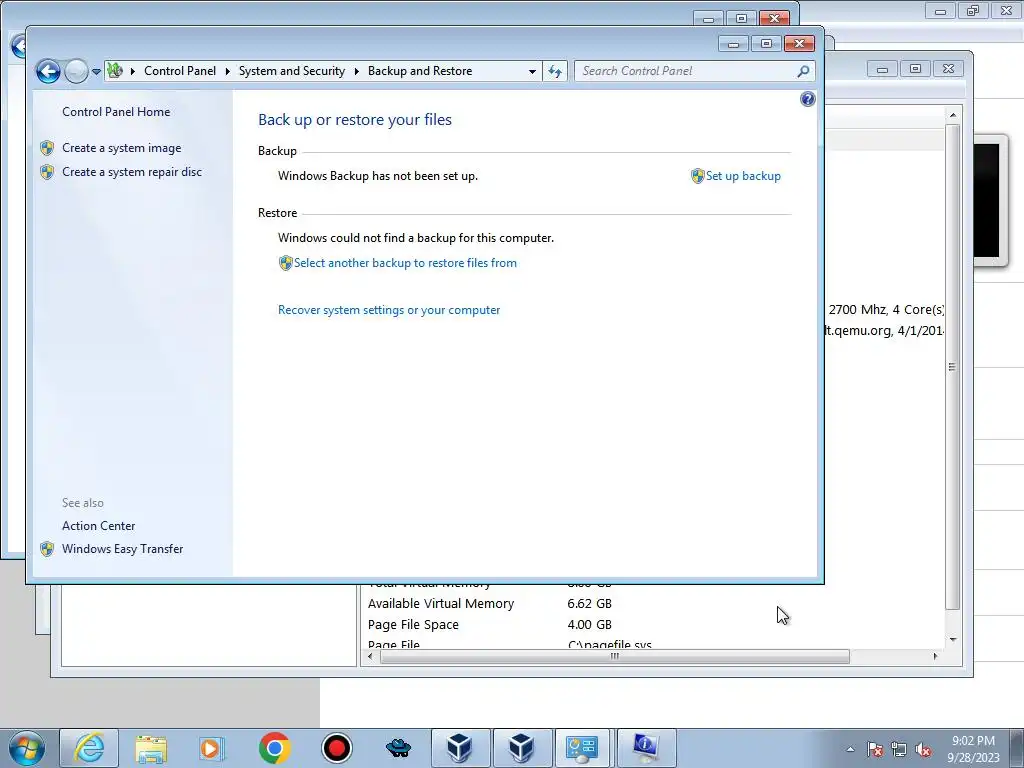Click Action Center flag tray icon
This screenshot has height=768, width=1024.
[x=875, y=749]
